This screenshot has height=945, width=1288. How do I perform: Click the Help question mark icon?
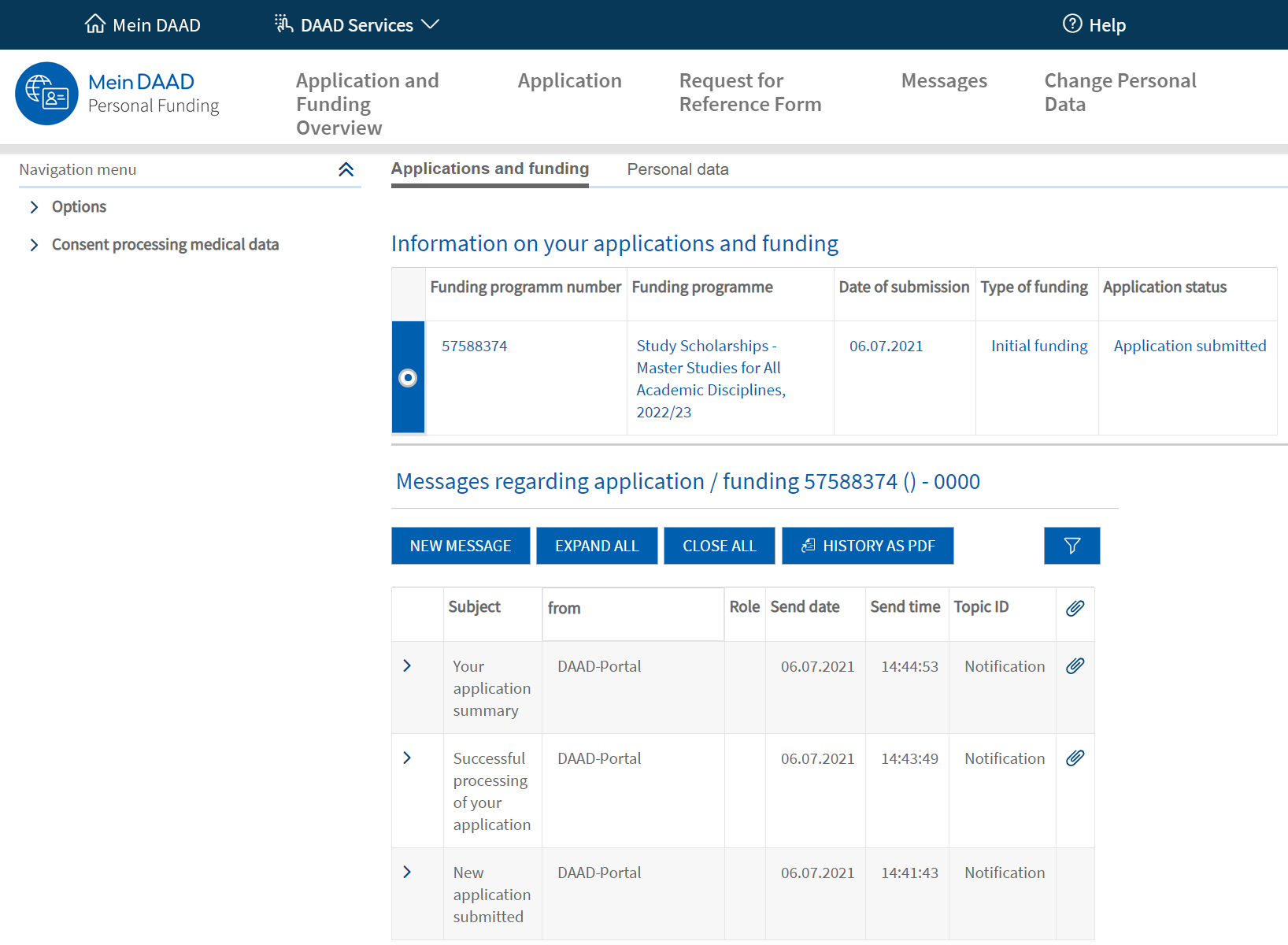click(1072, 24)
